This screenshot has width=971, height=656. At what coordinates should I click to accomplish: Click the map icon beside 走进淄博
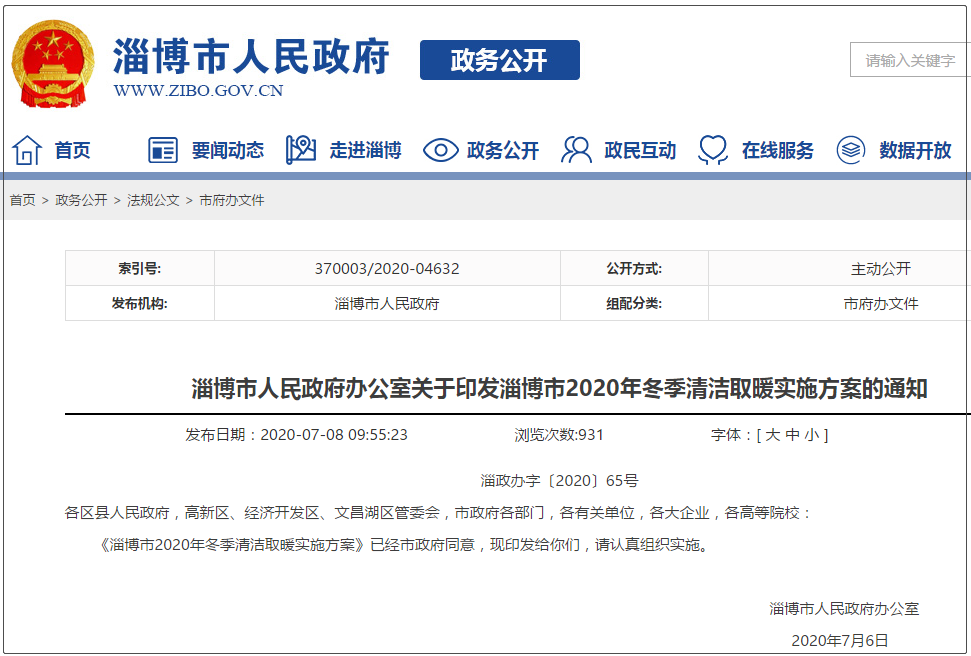pos(300,150)
